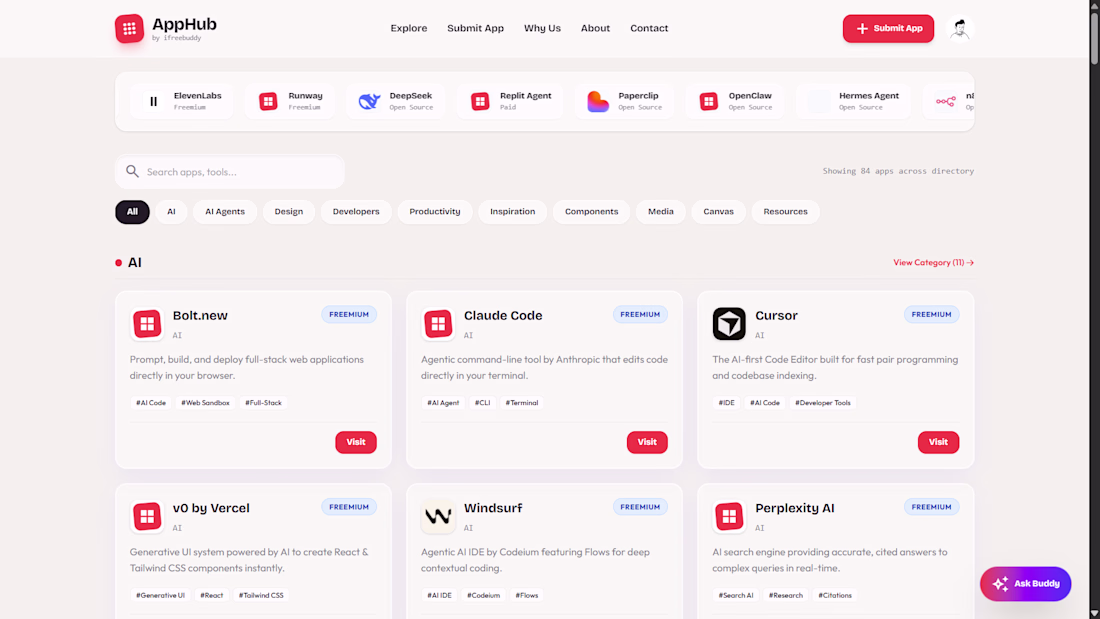Click the n8n workflow nodes icon
The image size is (1100, 619).
945,101
